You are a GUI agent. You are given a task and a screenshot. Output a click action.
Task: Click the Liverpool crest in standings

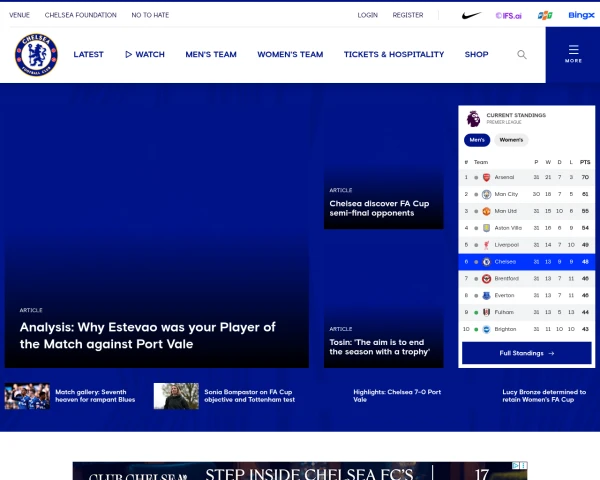[486, 245]
